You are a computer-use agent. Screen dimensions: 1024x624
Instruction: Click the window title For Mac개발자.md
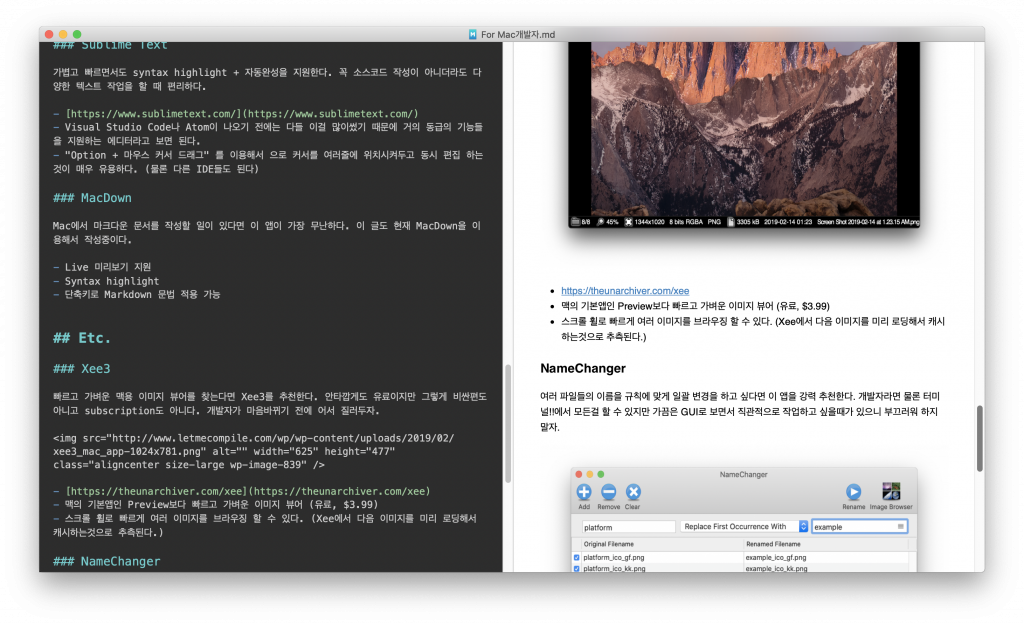pyautogui.click(x=518, y=34)
